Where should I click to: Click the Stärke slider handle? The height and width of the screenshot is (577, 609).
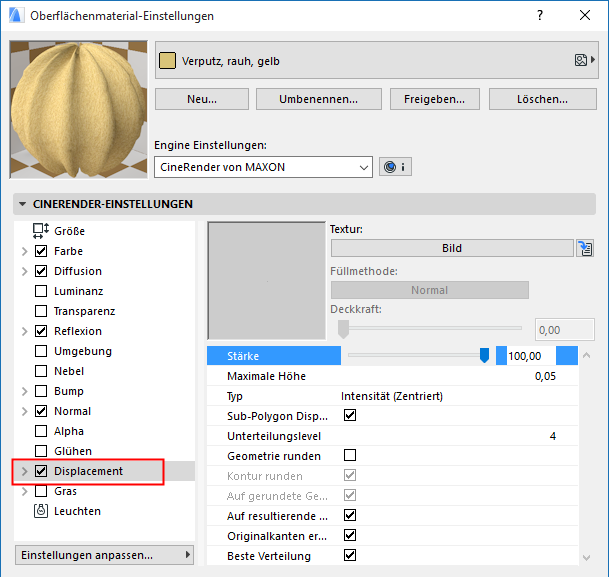click(x=484, y=355)
